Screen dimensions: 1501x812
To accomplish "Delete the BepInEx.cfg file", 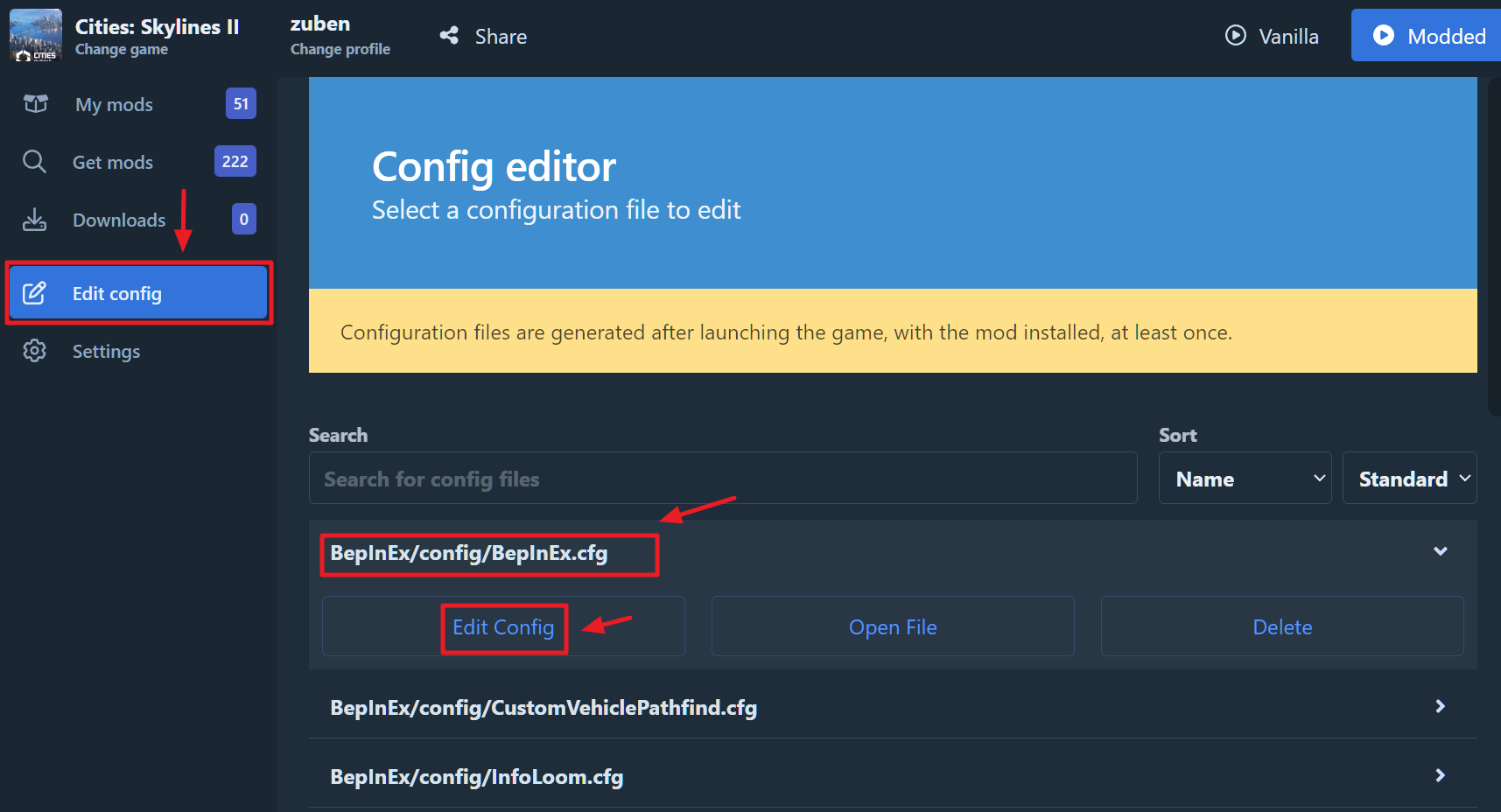I will click(1282, 626).
